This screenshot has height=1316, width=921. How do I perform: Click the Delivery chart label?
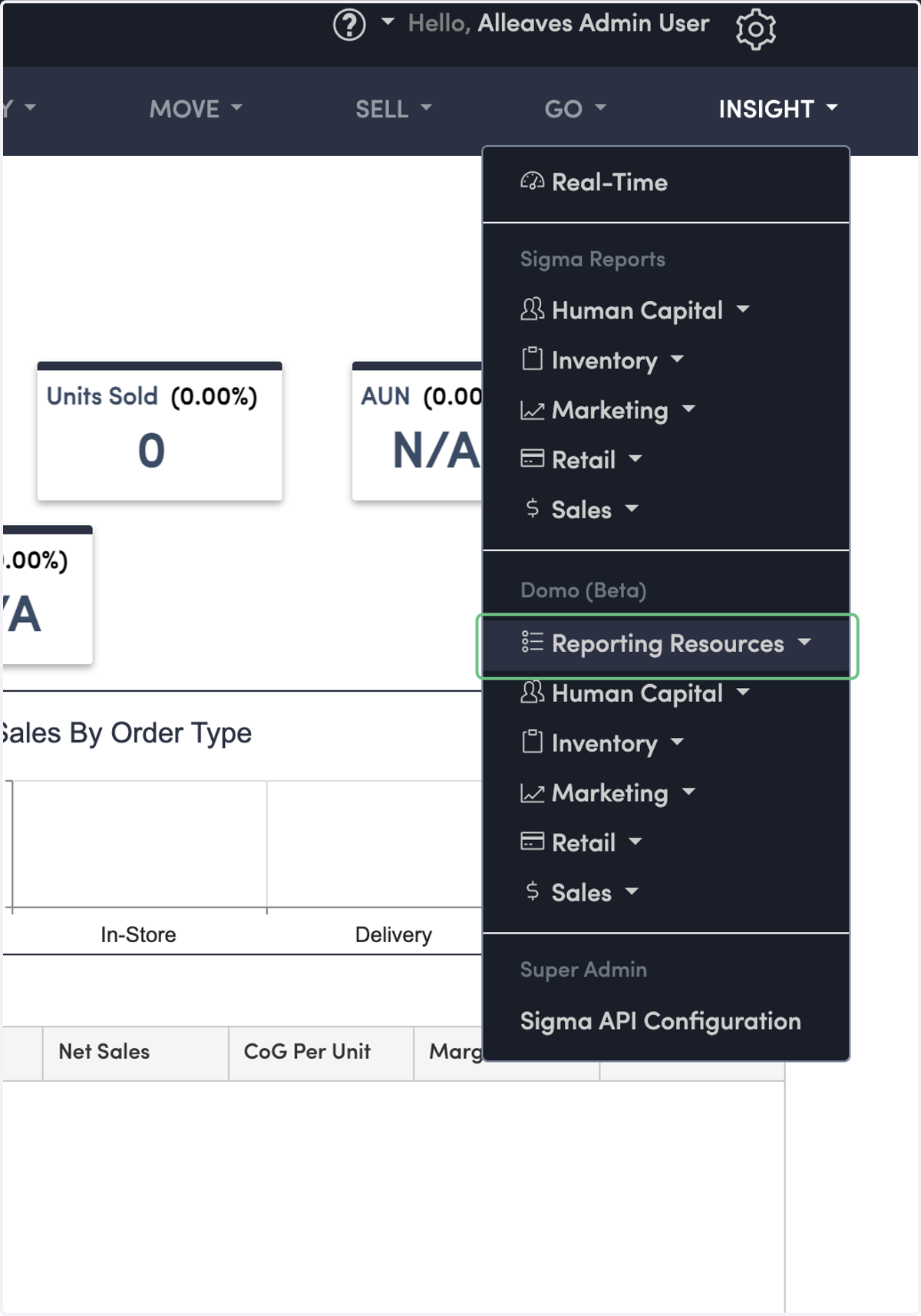pyautogui.click(x=393, y=934)
